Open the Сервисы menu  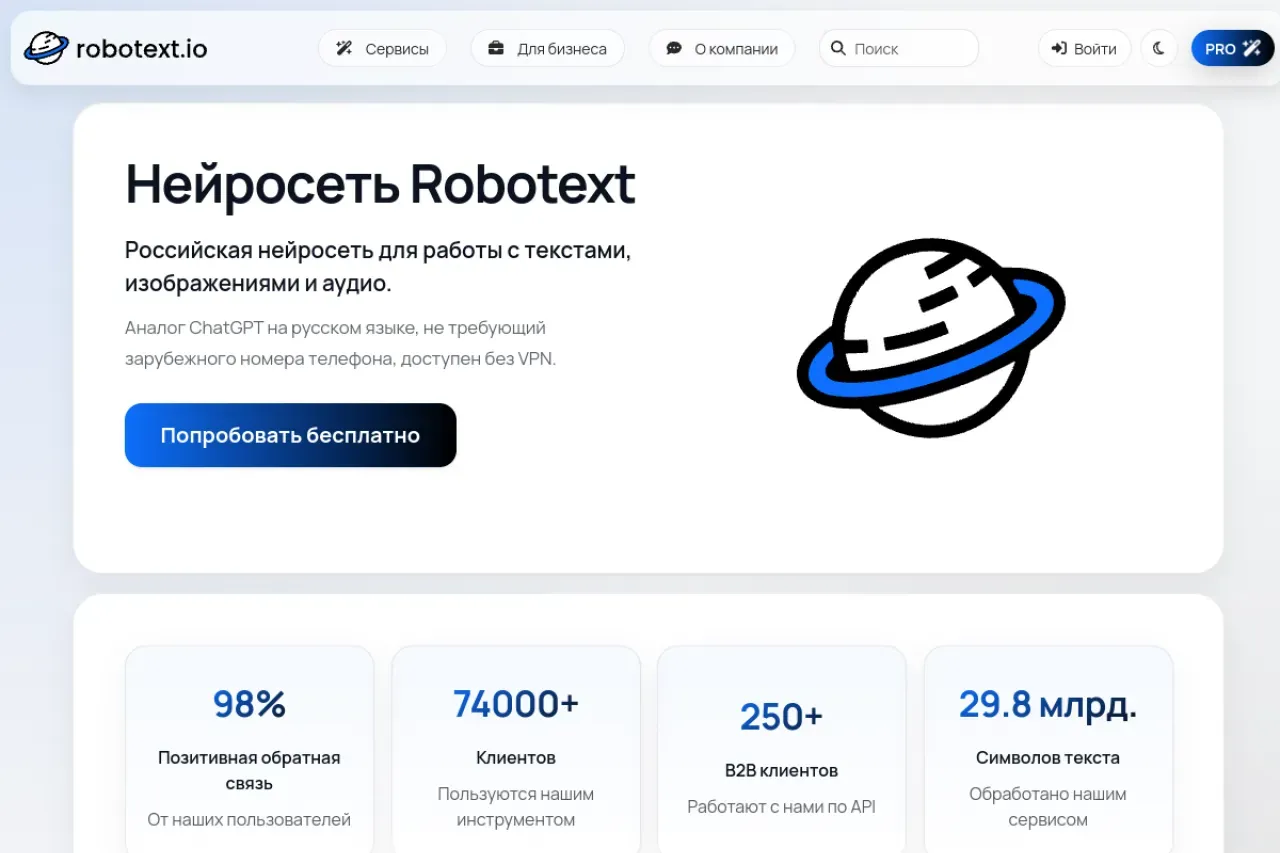tap(382, 48)
